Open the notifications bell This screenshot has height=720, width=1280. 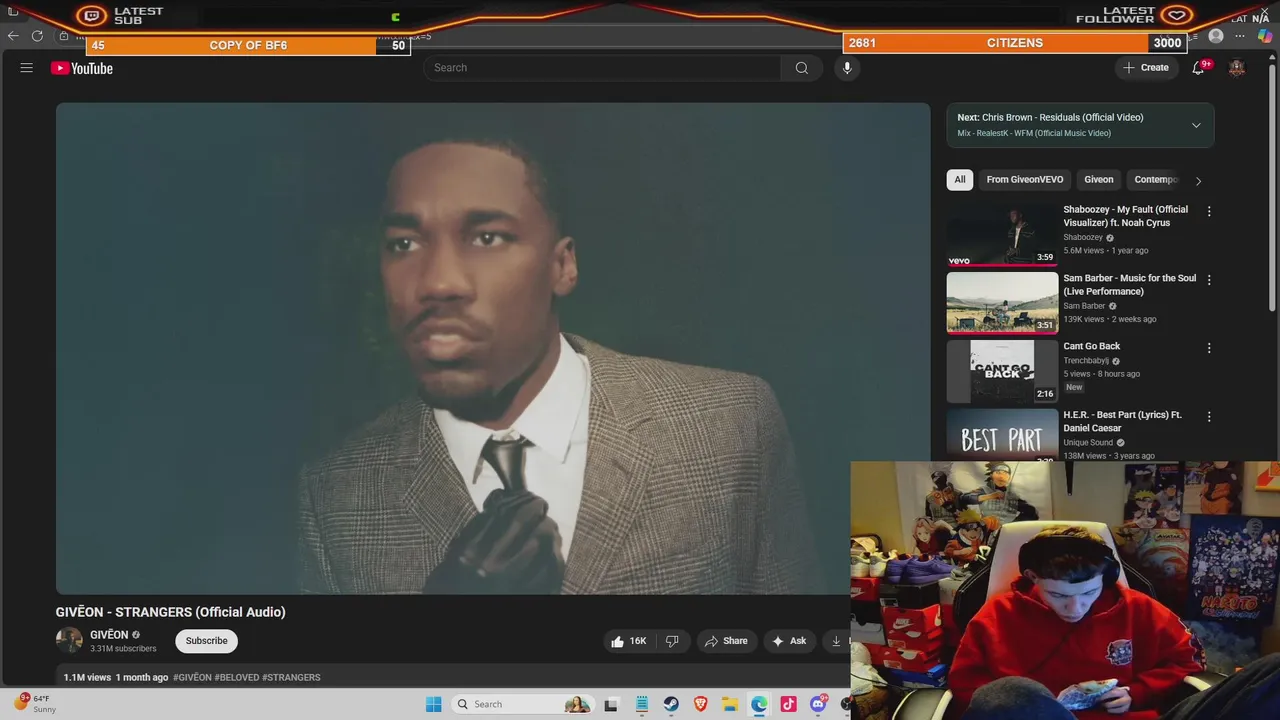(x=1198, y=68)
